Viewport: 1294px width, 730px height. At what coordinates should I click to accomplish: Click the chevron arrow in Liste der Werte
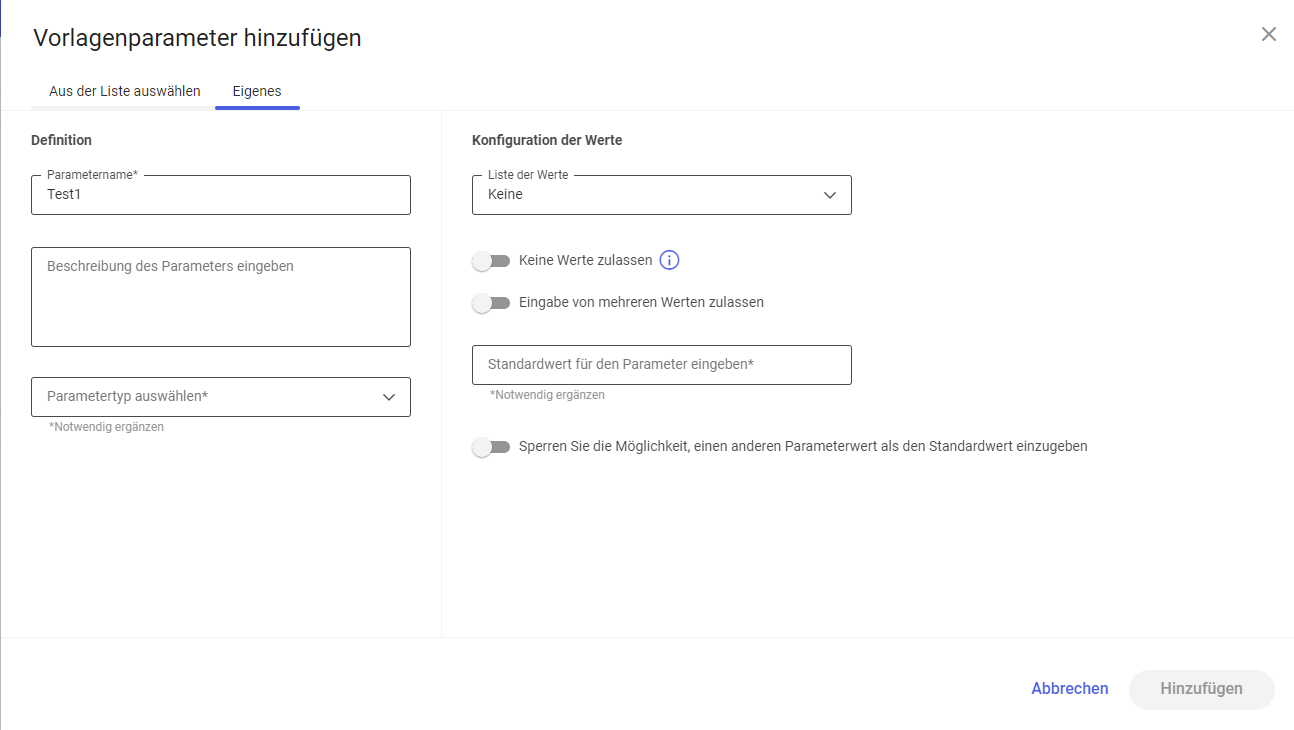[x=829, y=195]
